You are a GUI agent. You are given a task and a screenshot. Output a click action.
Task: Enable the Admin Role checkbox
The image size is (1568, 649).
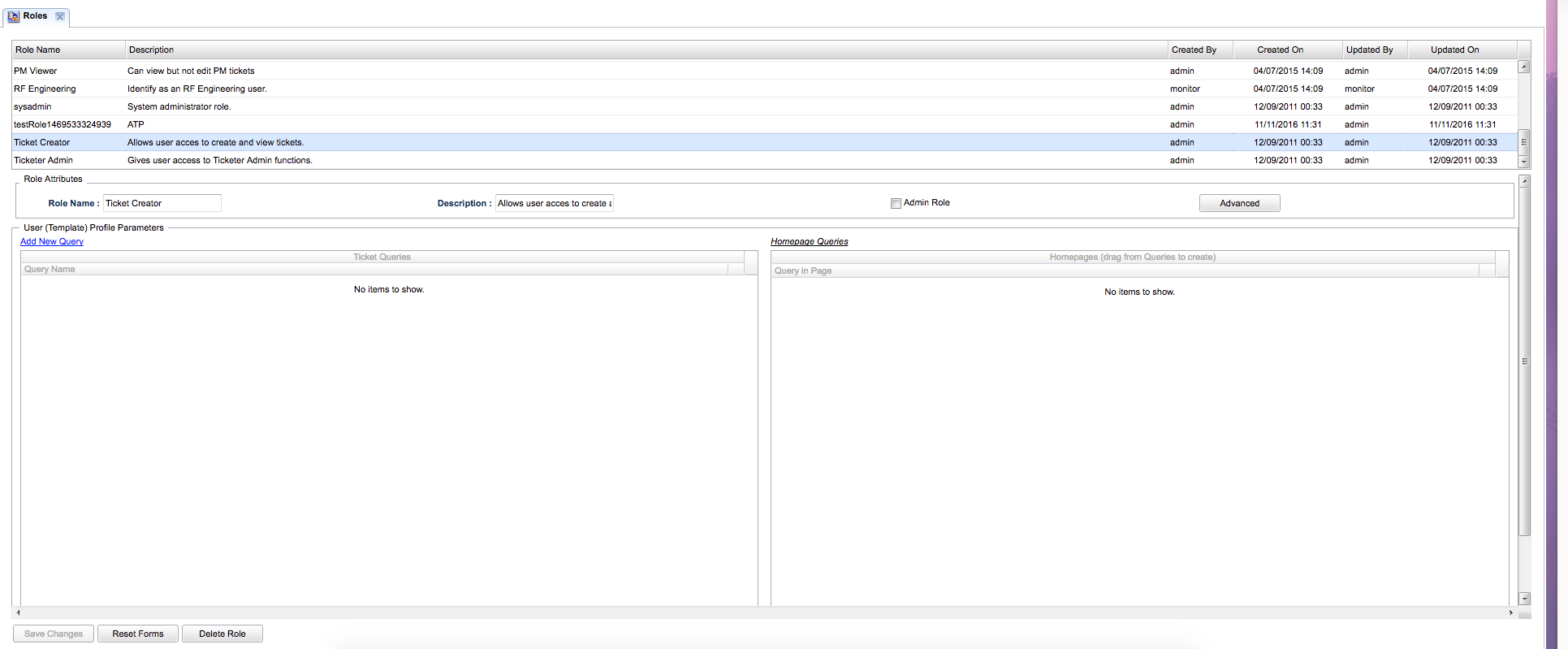coord(896,203)
